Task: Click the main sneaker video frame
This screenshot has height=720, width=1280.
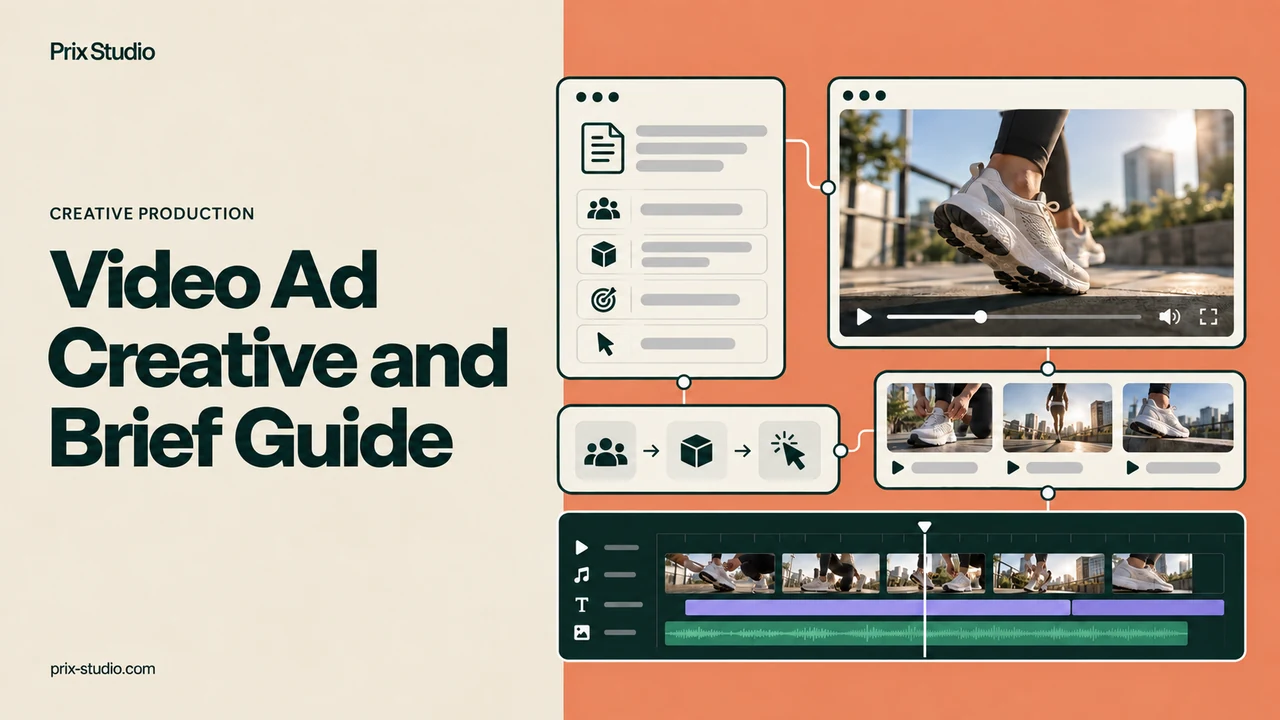Action: click(x=1036, y=223)
